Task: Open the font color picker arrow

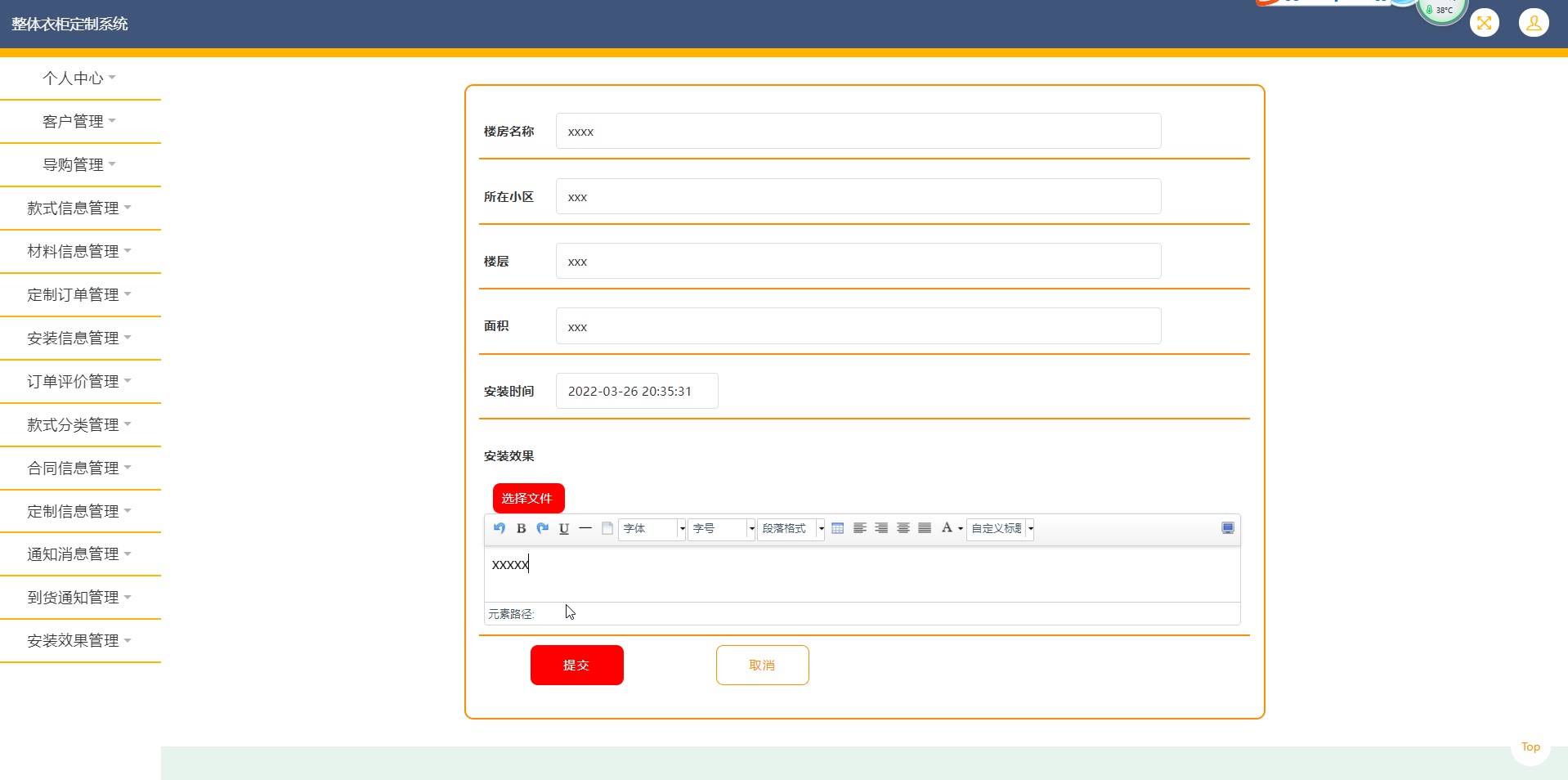Action: [960, 529]
